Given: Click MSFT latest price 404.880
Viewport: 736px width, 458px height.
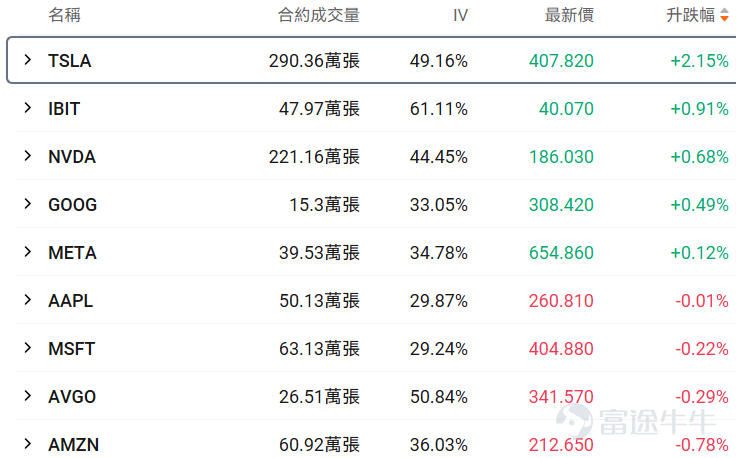Looking at the screenshot, I should [x=561, y=349].
